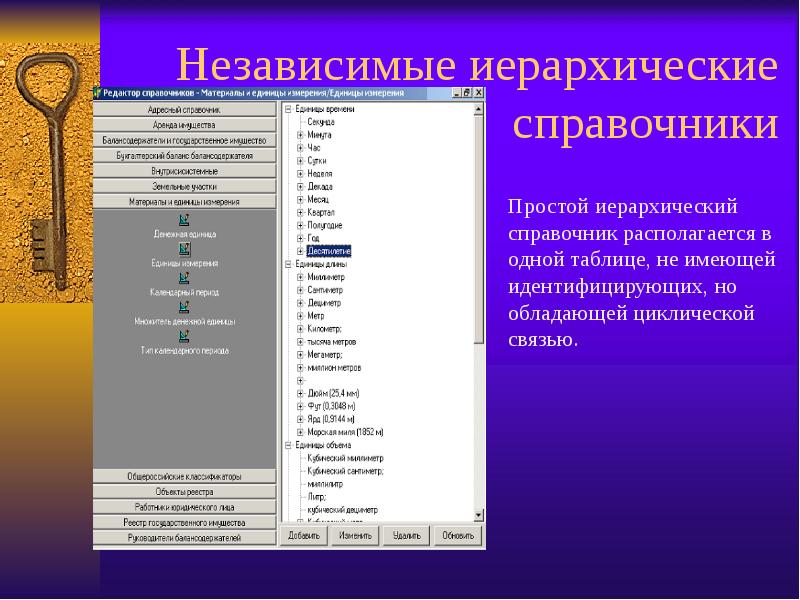Select Секунда in the tree
The image size is (800, 600).
coord(321,121)
